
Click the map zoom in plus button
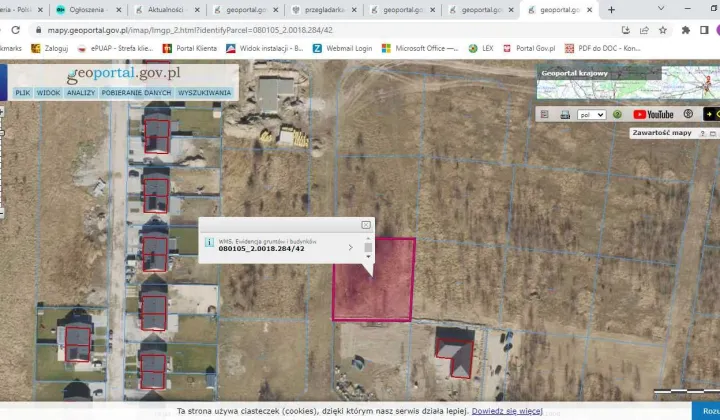point(1,112)
